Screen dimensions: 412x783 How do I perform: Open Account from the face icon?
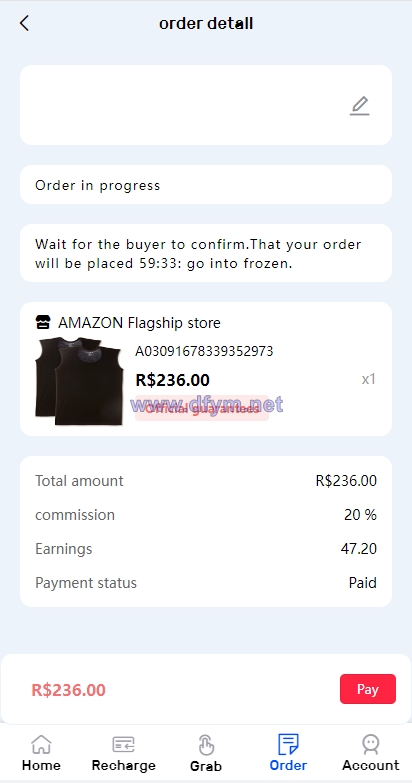(371, 744)
